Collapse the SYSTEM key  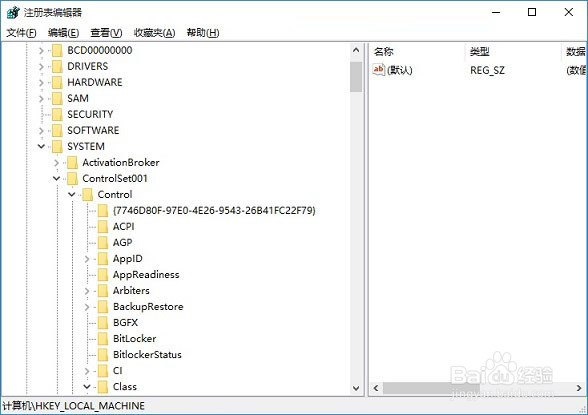41,147
